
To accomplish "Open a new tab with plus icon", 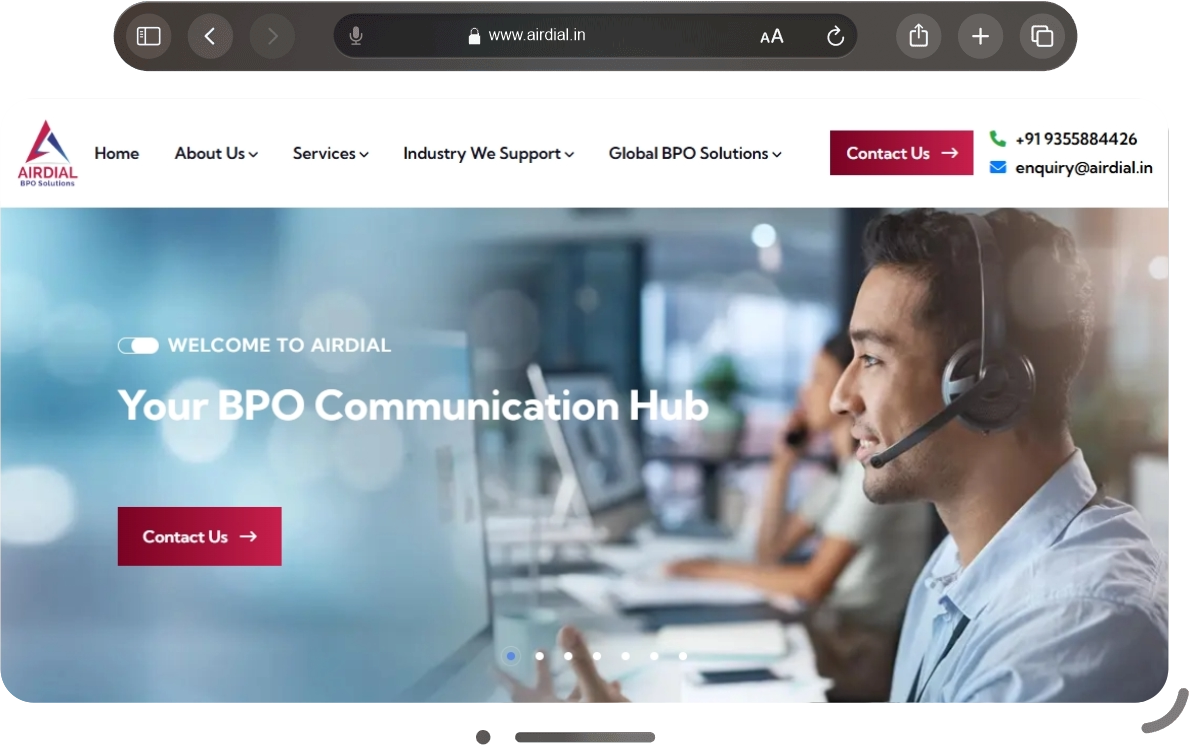I will [980, 36].
